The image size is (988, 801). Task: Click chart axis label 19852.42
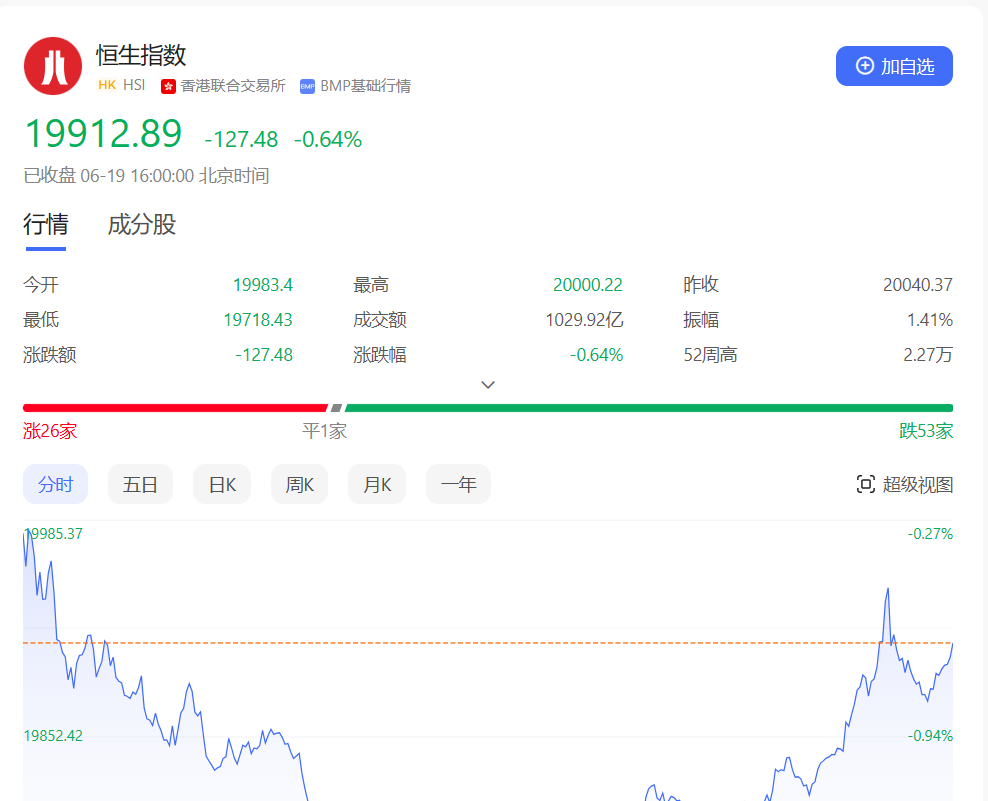[x=53, y=735]
